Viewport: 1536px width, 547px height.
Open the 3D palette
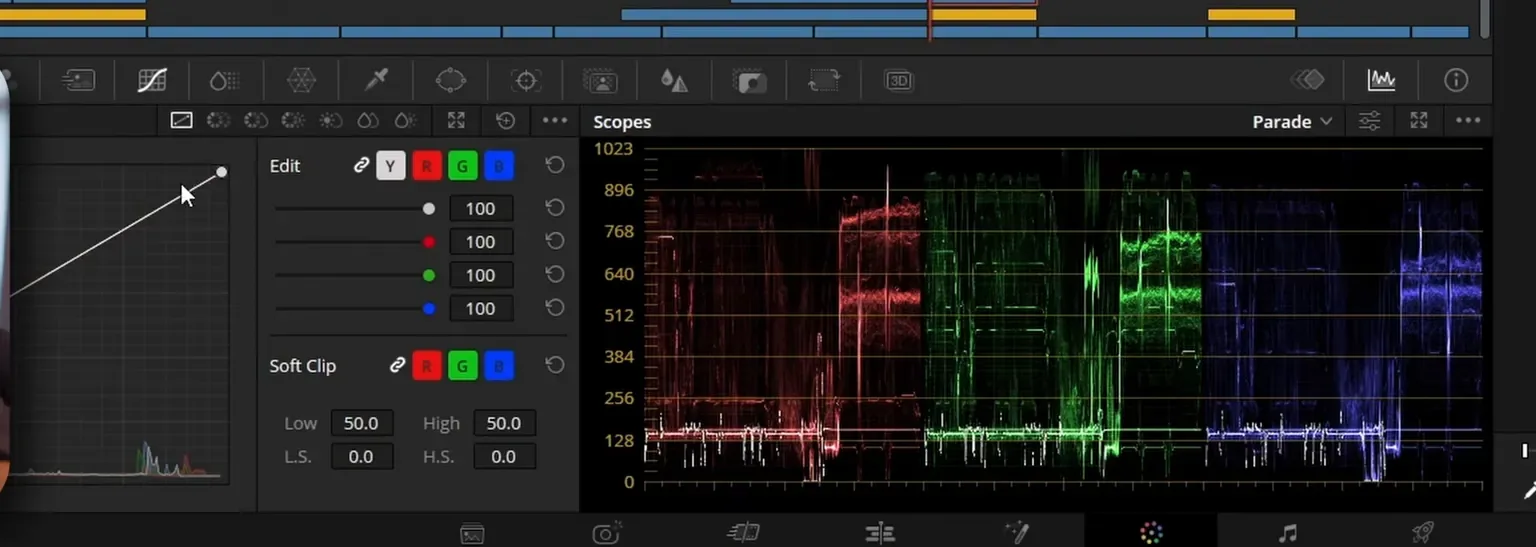point(899,80)
